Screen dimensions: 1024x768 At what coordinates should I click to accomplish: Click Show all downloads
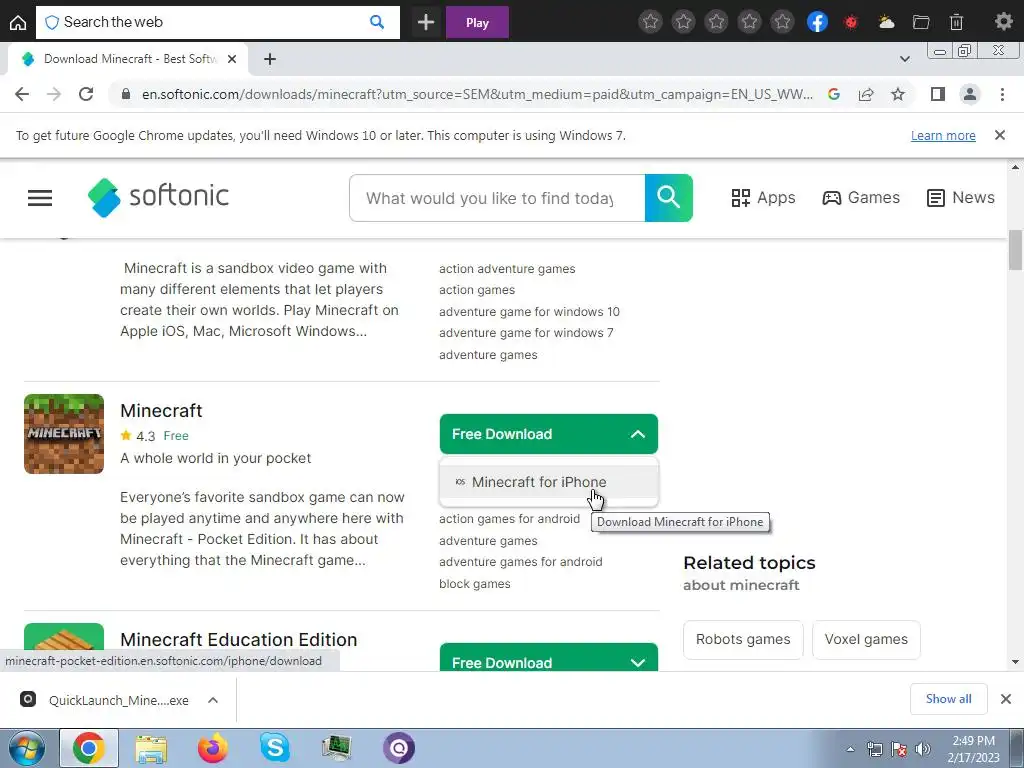click(x=948, y=699)
